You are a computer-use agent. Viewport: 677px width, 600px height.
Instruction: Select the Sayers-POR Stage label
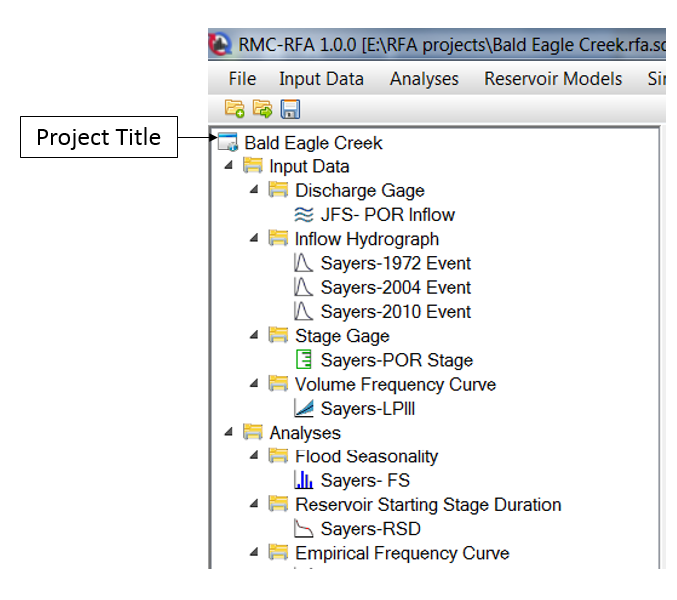tap(397, 360)
